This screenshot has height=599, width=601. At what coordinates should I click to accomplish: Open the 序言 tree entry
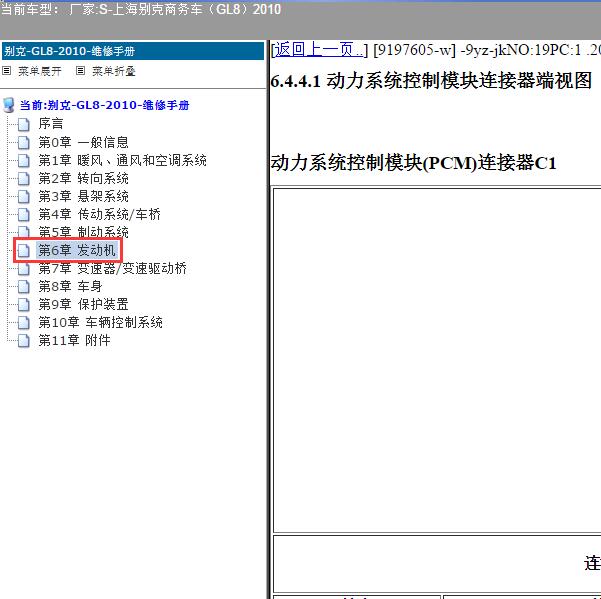(51, 124)
